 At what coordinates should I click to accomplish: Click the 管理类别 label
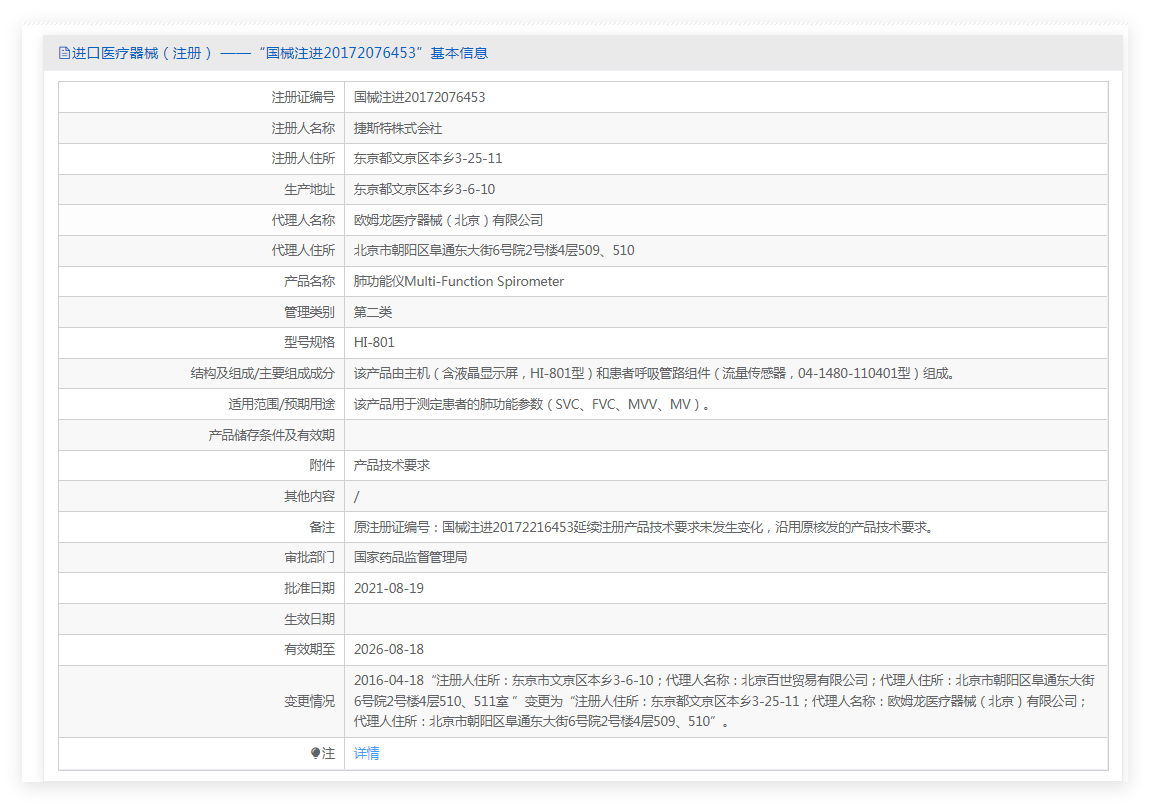[310, 312]
